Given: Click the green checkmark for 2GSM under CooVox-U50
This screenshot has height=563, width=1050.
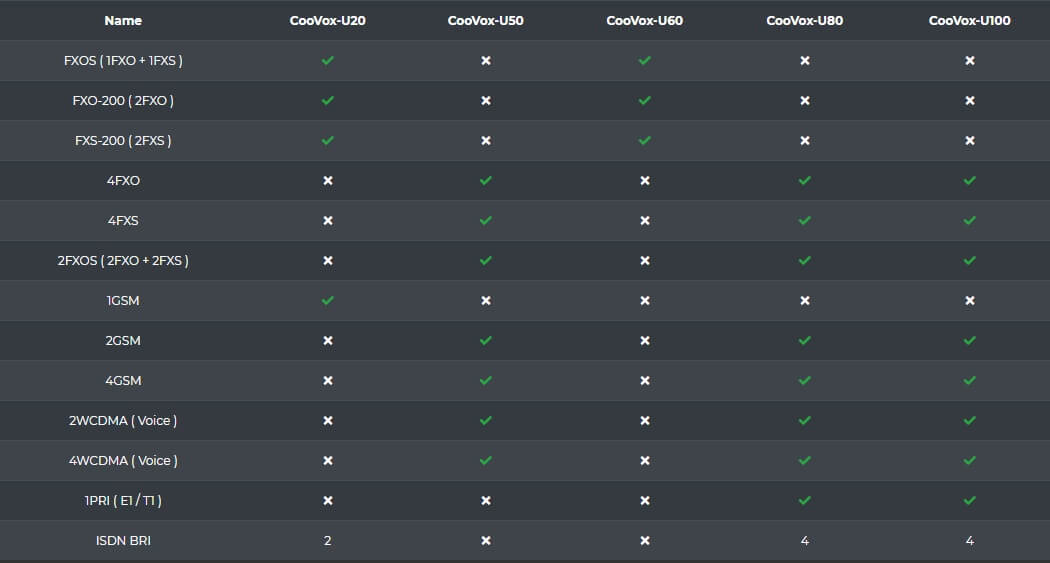Looking at the screenshot, I should point(486,341).
